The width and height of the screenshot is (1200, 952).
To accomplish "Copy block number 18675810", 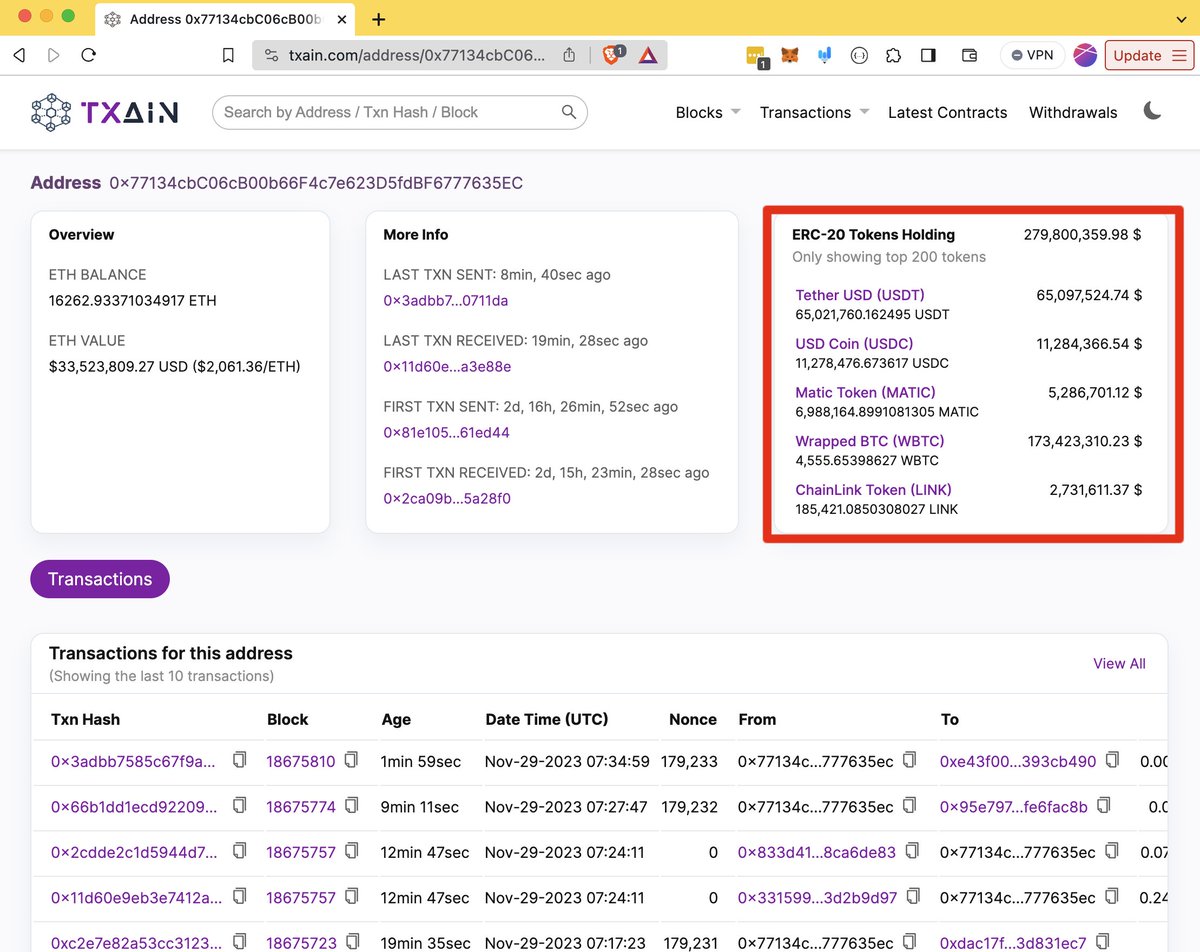I will click(351, 761).
